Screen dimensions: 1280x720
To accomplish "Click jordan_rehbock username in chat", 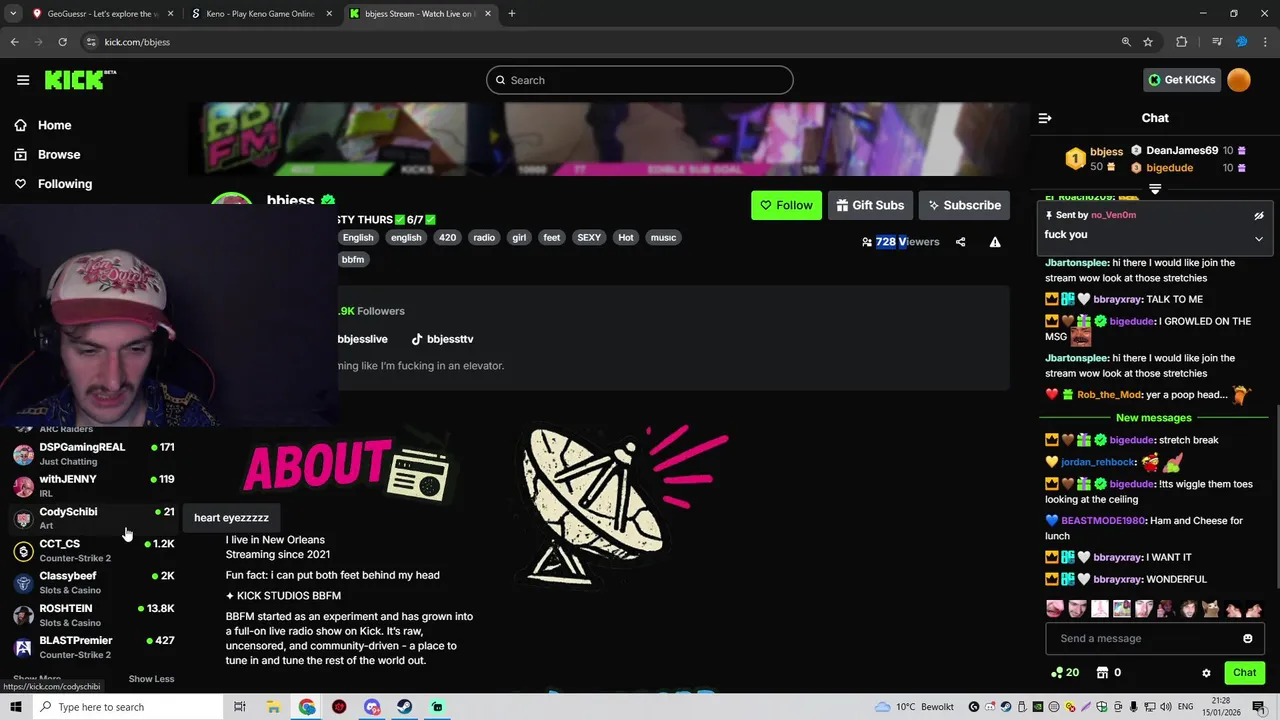I will point(1098,462).
